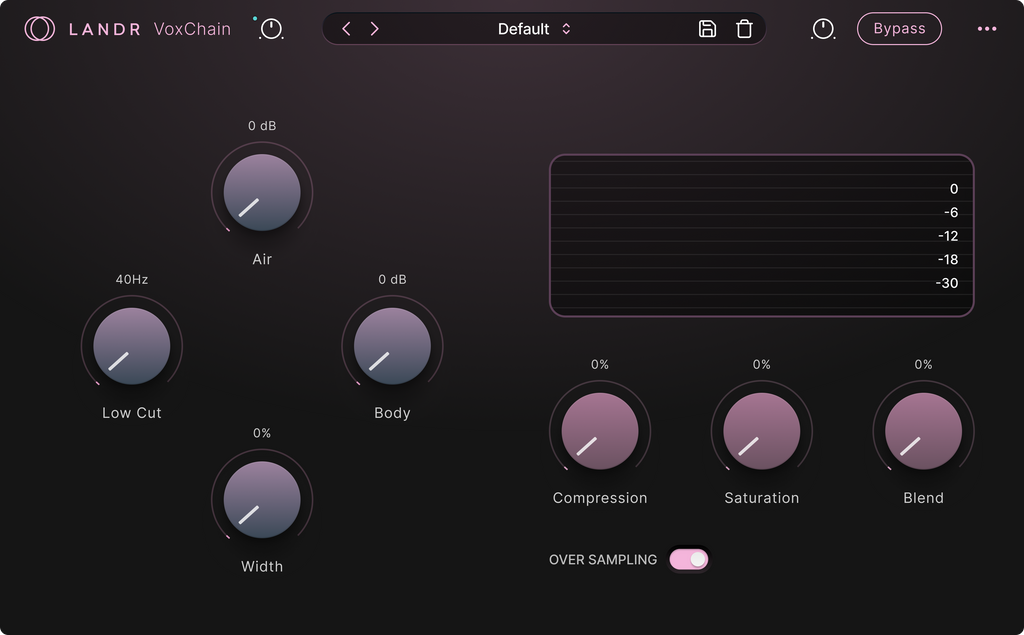Open the Default preset dropdown
1024x635 pixels.
534,29
